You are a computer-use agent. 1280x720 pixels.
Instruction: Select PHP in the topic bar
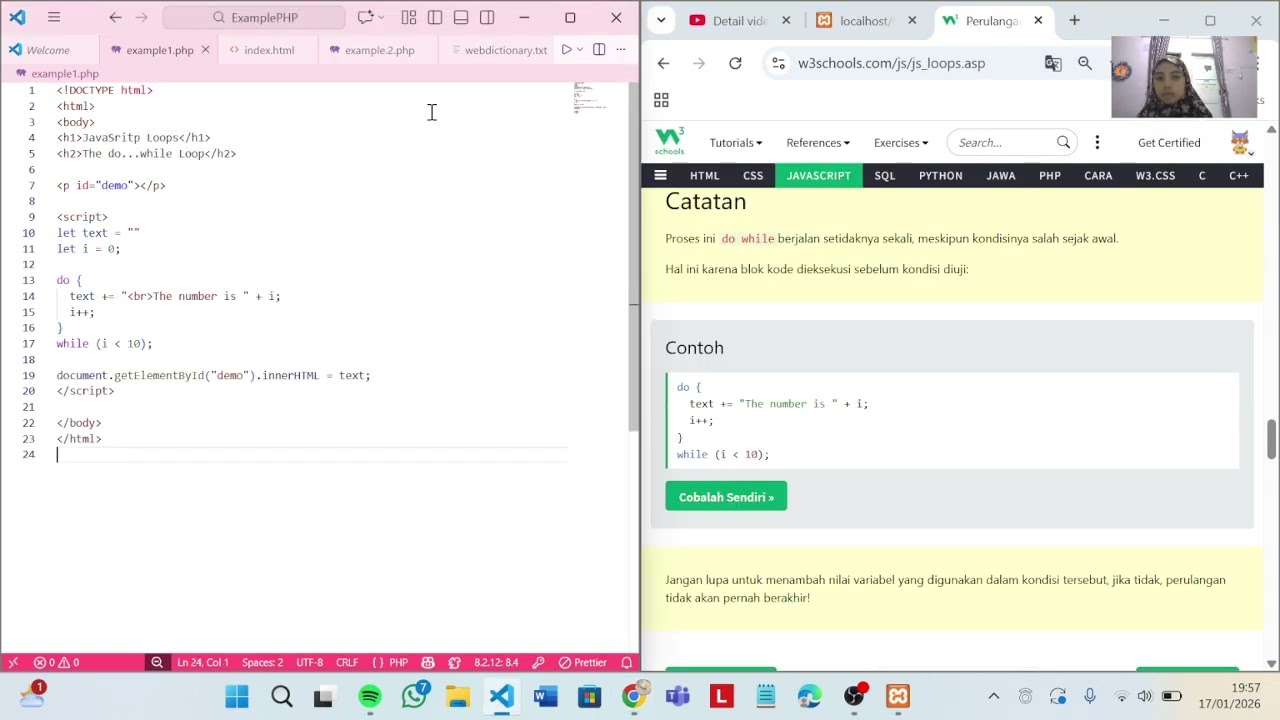tap(1049, 176)
